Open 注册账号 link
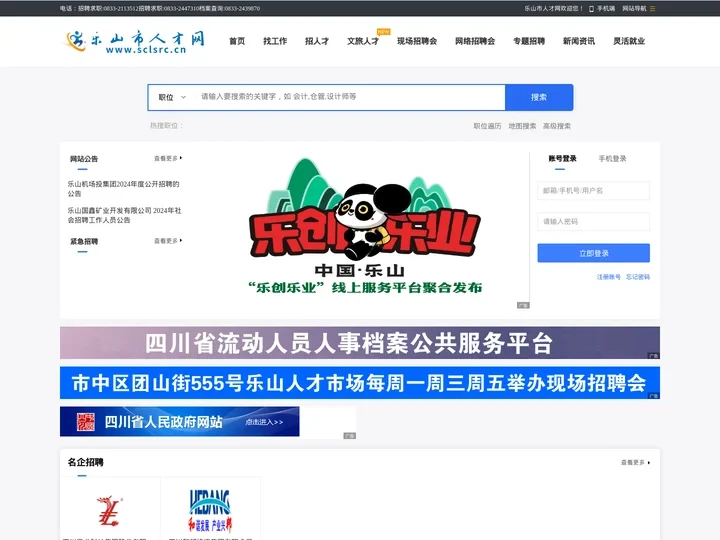 click(608, 277)
